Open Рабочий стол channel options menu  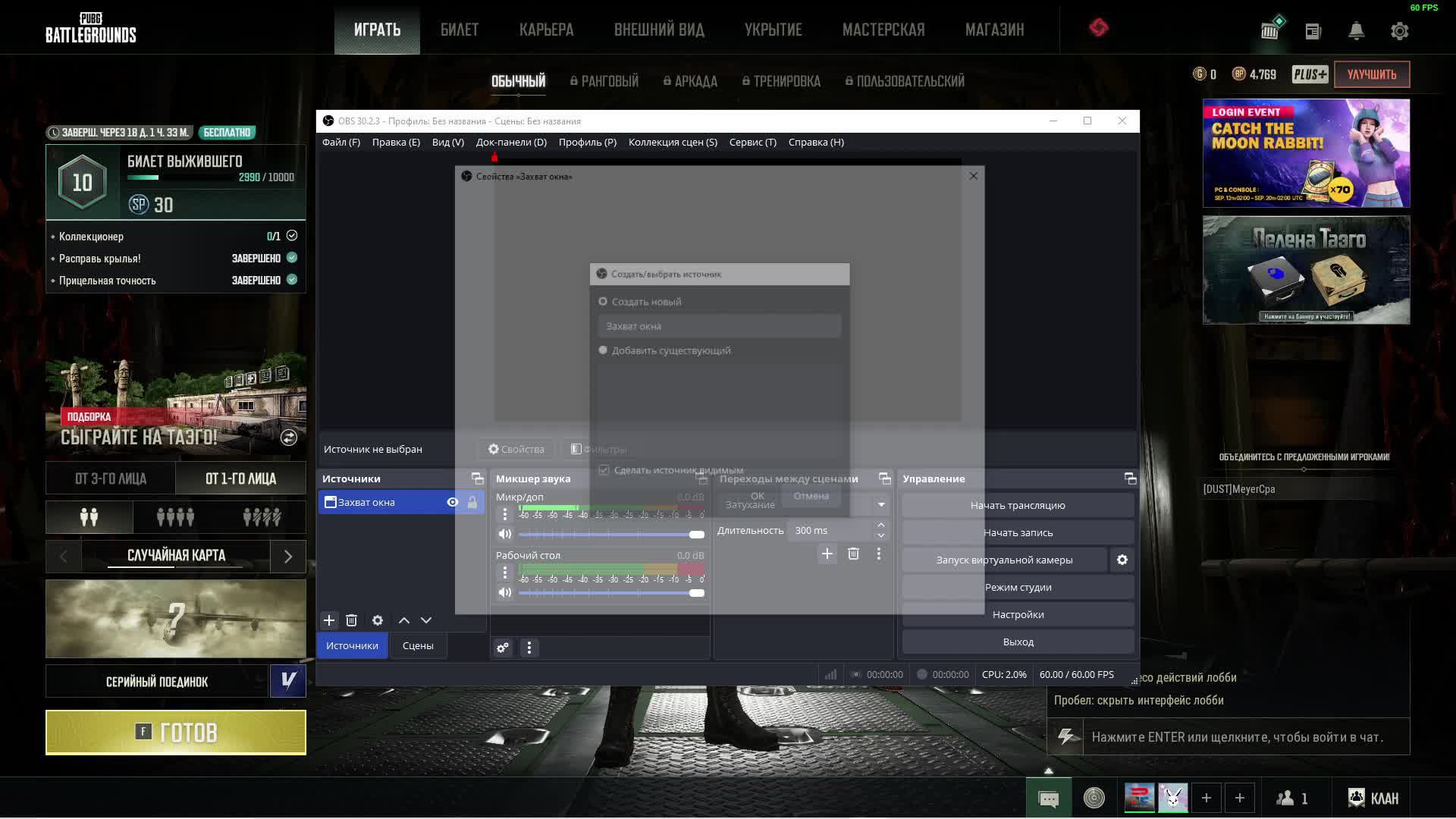pyautogui.click(x=505, y=573)
